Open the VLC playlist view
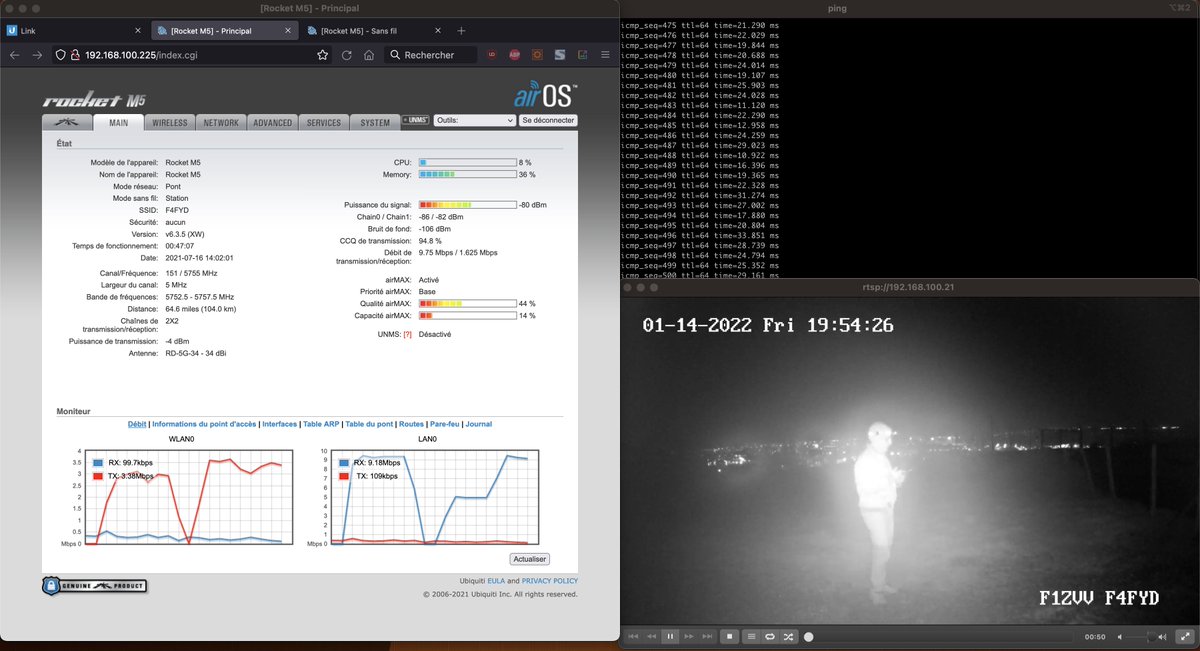 tap(752, 636)
